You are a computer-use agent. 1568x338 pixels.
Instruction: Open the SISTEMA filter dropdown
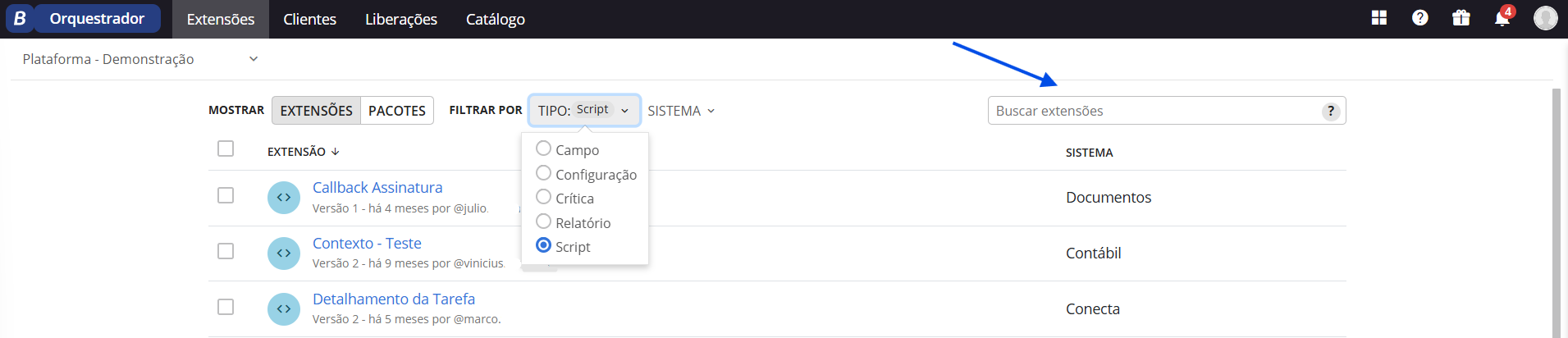[x=681, y=111]
